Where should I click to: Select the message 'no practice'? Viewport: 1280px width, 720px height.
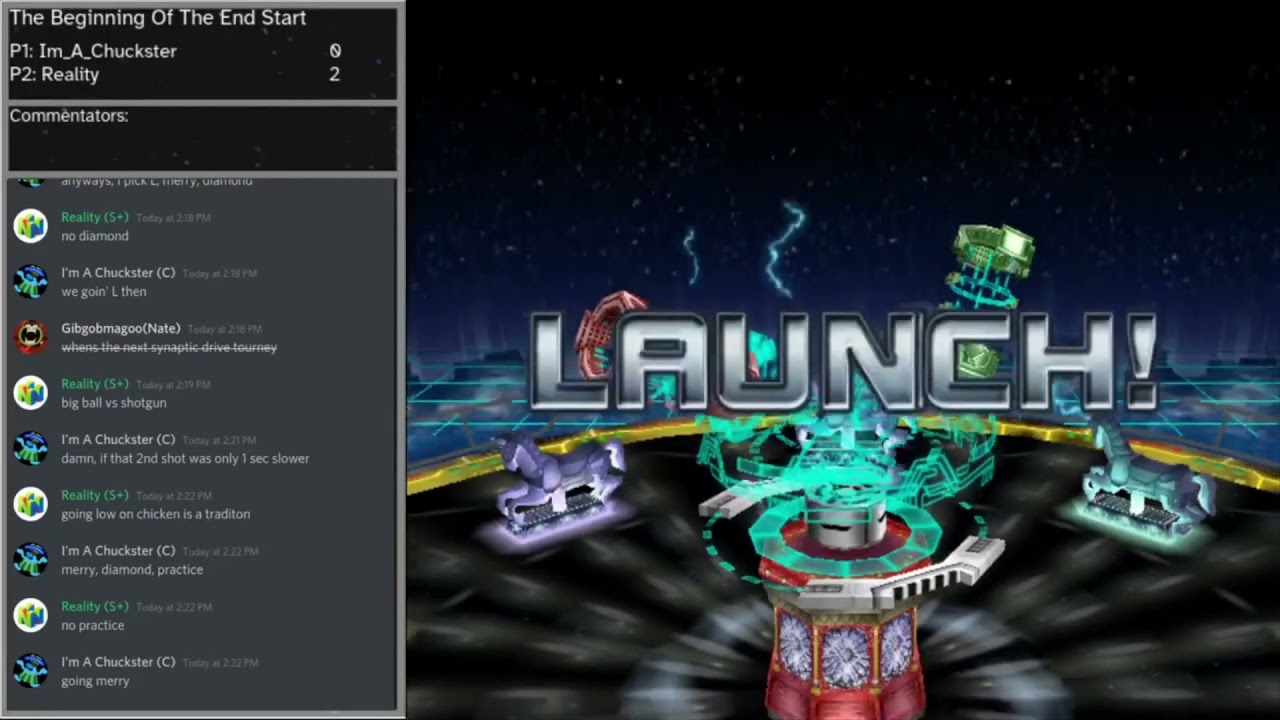93,626
